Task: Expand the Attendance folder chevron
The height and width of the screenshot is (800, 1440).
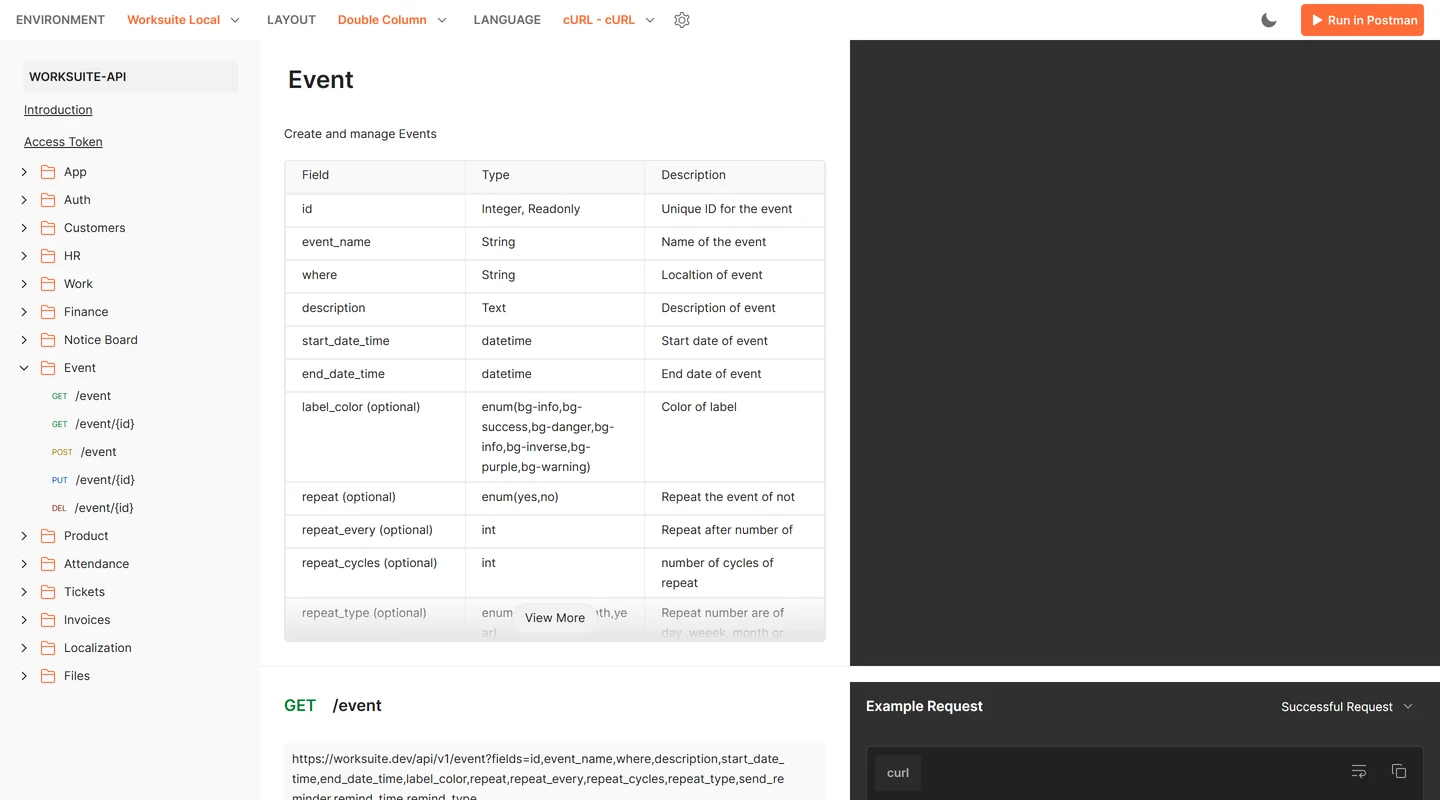Action: [x=24, y=564]
